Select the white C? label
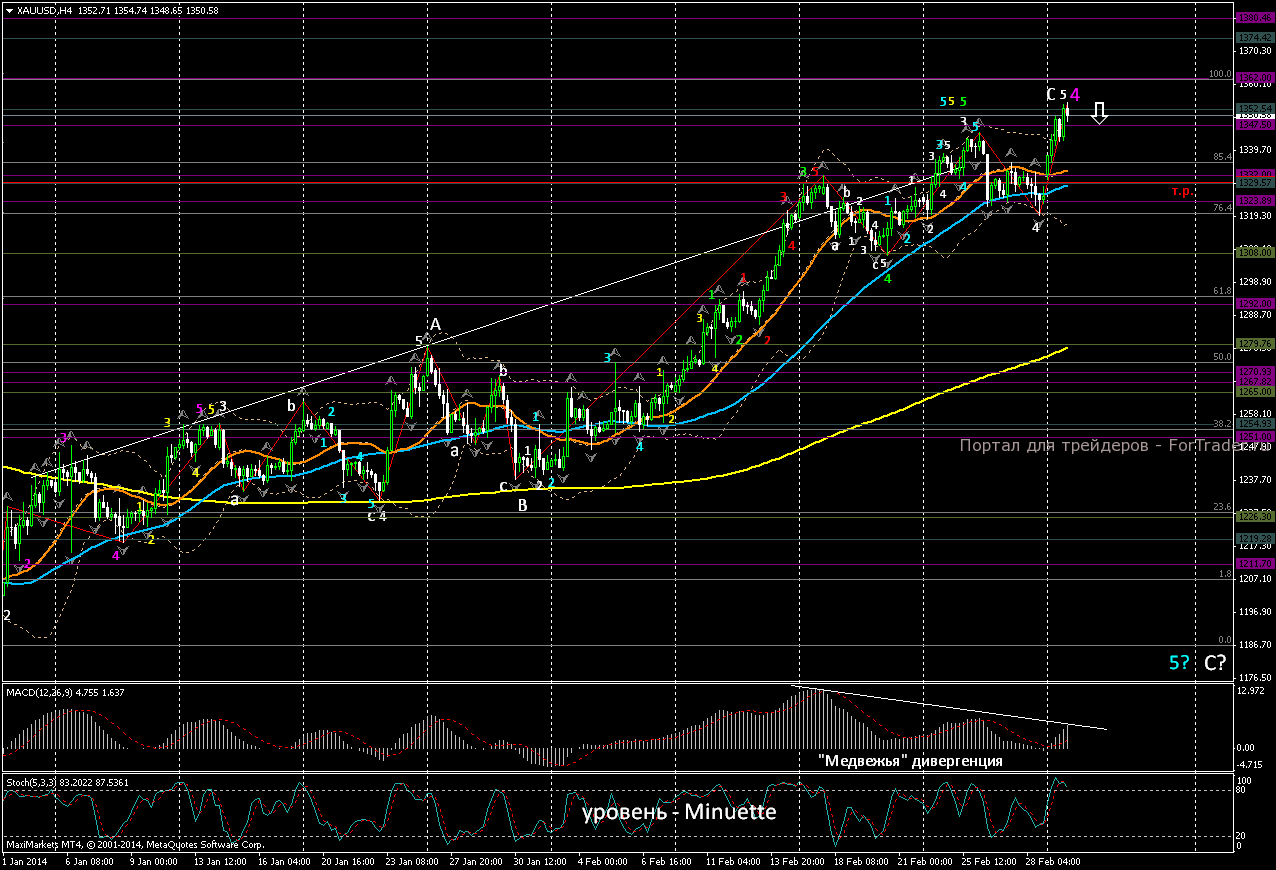 1215,662
